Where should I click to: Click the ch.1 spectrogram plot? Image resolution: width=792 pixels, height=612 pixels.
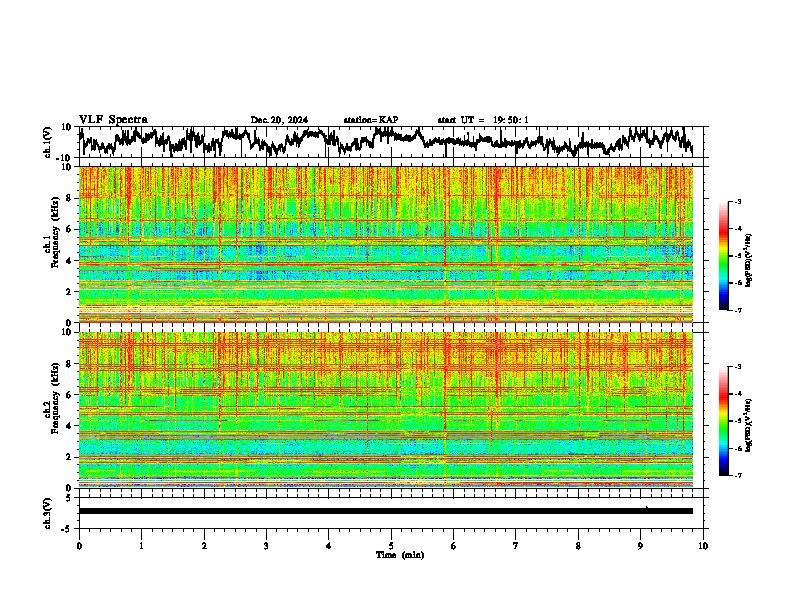[386, 244]
